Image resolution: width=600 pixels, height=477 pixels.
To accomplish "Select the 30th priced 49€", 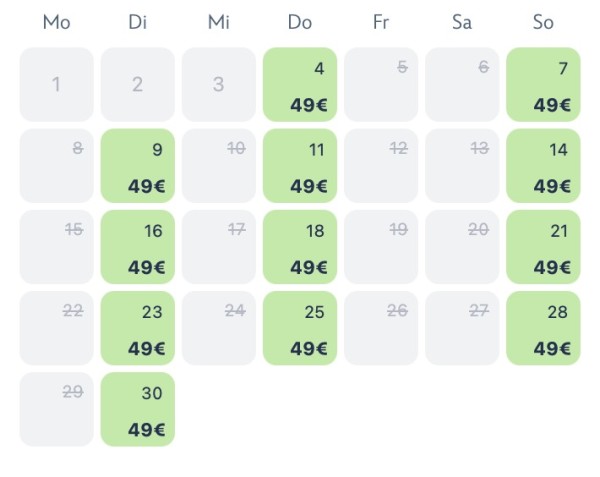I will pyautogui.click(x=138, y=409).
